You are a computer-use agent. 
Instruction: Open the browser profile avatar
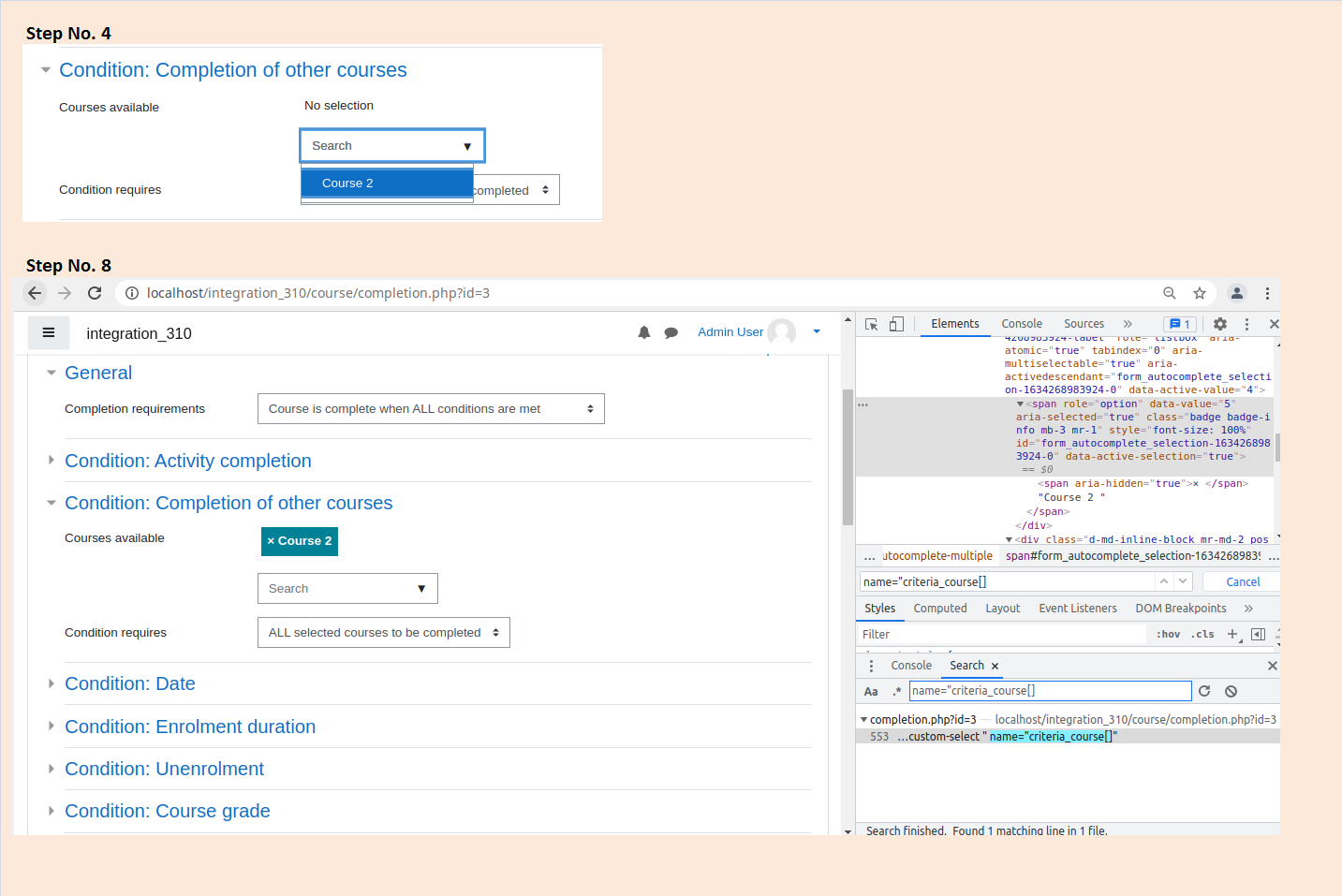pos(1237,293)
